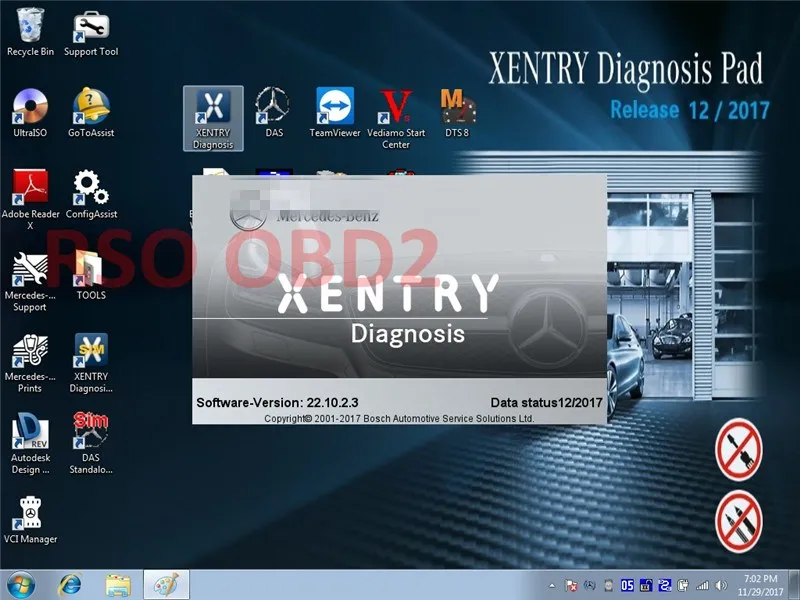Select the DAS star icon

[x=273, y=113]
